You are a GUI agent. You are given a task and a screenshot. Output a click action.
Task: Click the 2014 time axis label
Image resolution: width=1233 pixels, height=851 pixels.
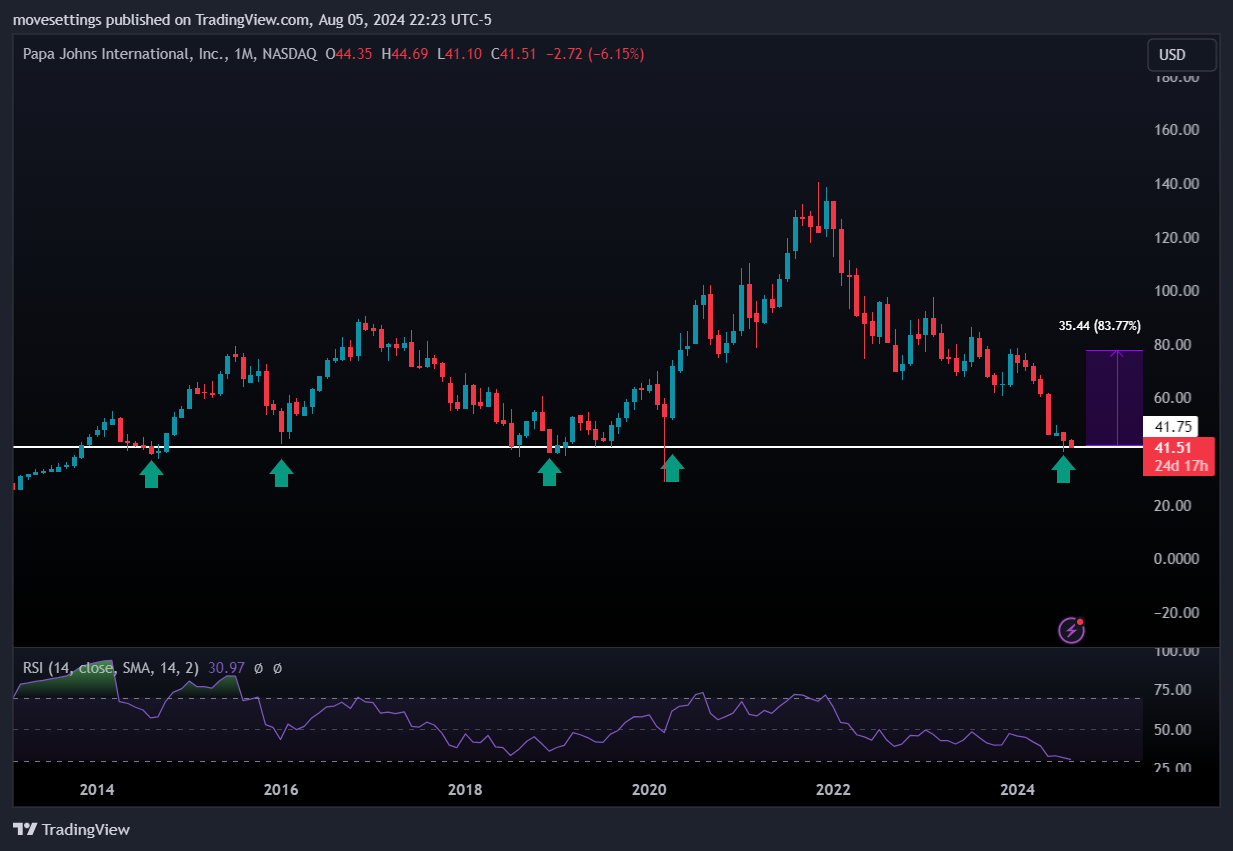(97, 790)
